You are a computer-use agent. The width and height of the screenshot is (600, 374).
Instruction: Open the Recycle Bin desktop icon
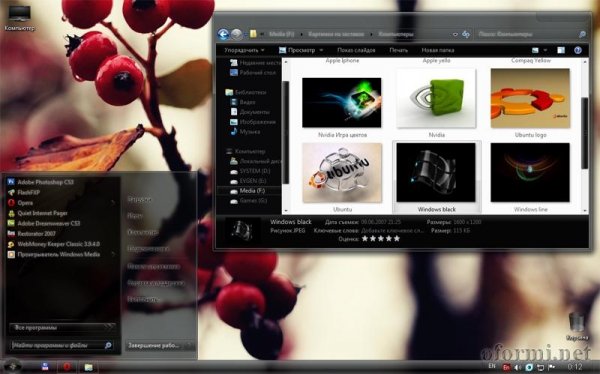[x=577, y=326]
